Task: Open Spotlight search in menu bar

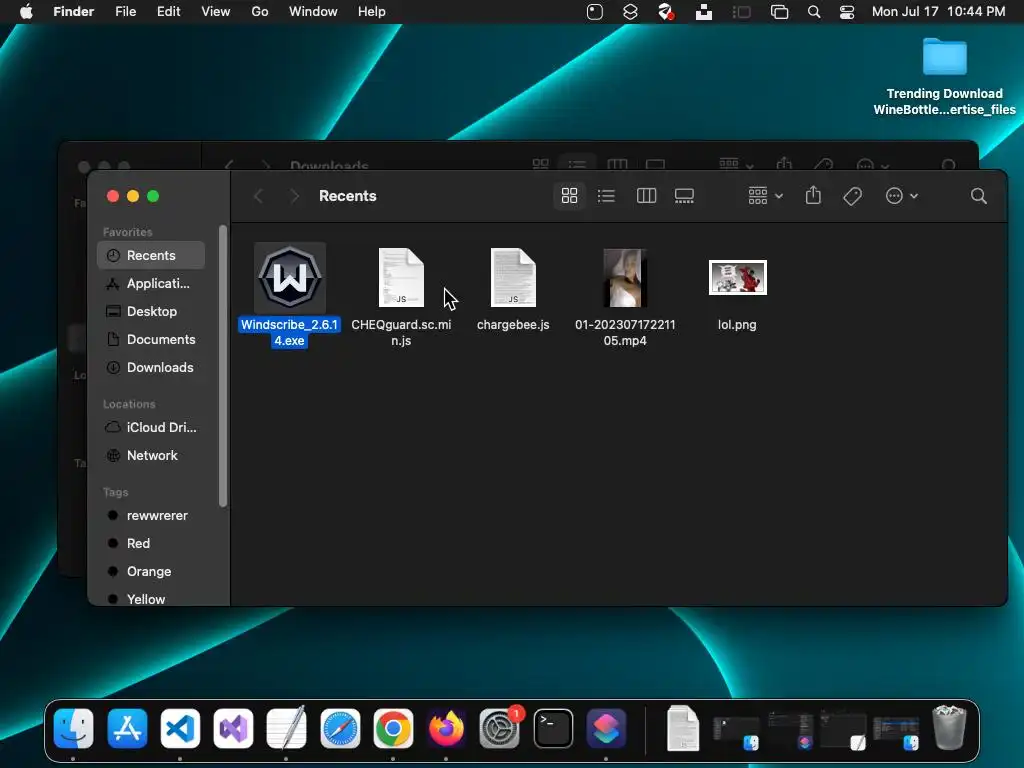Action: (814, 12)
